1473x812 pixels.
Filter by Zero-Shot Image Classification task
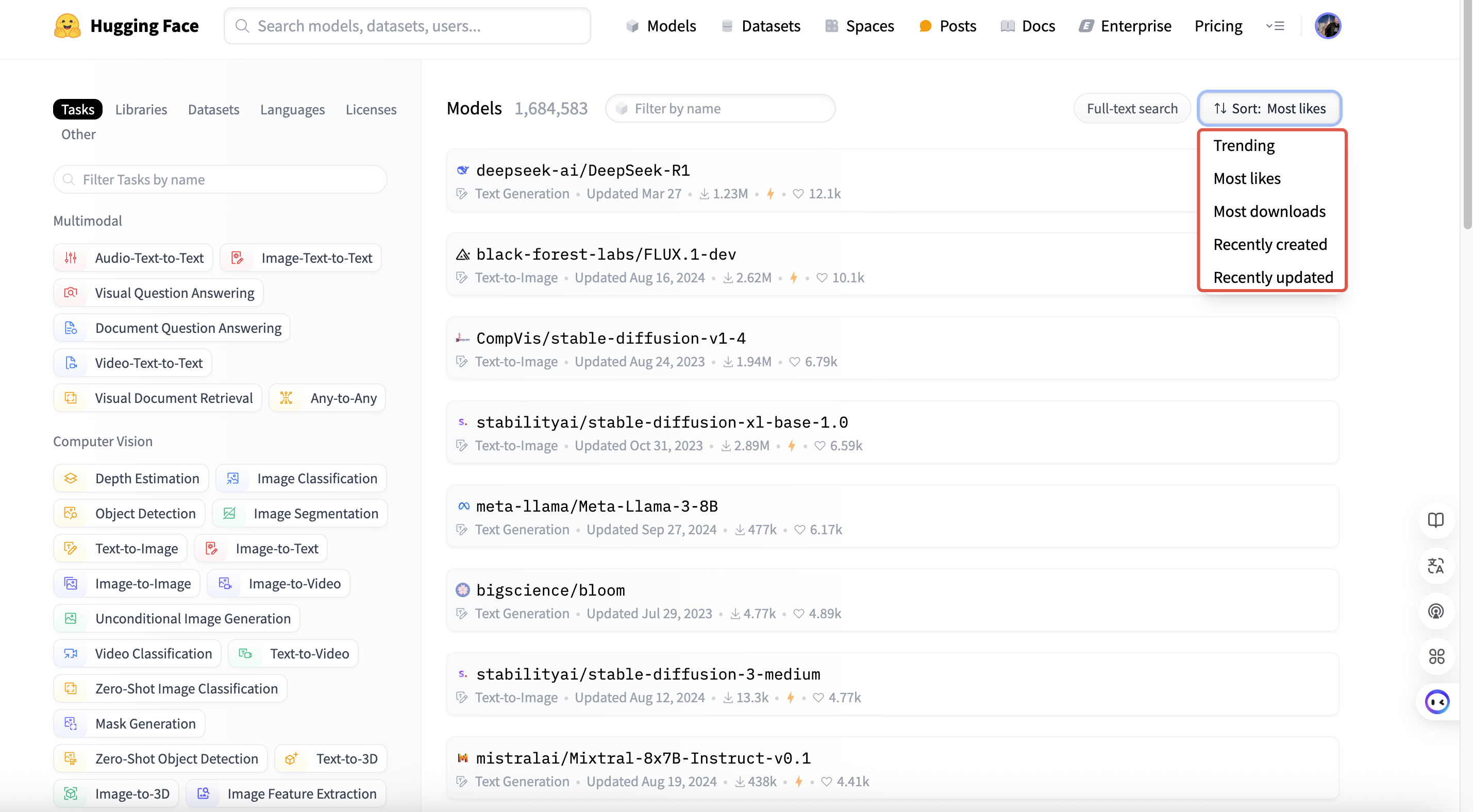pyautogui.click(x=171, y=688)
